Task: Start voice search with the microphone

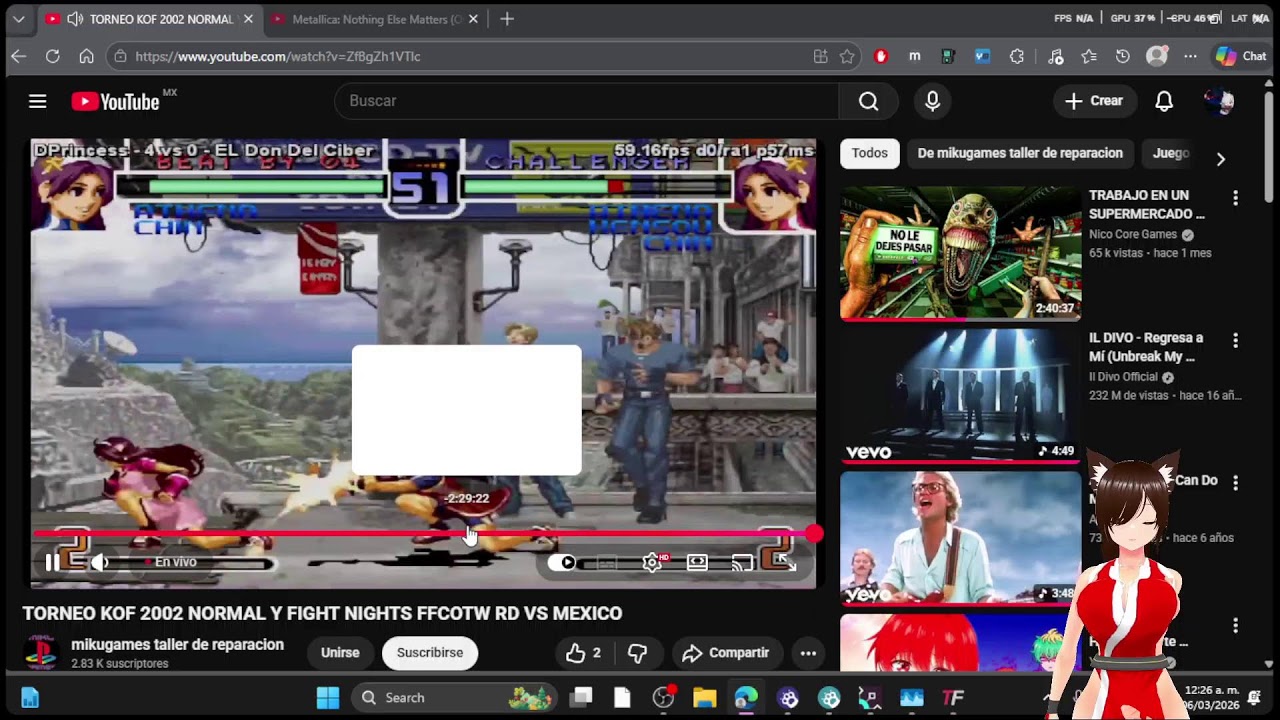Action: [x=932, y=101]
